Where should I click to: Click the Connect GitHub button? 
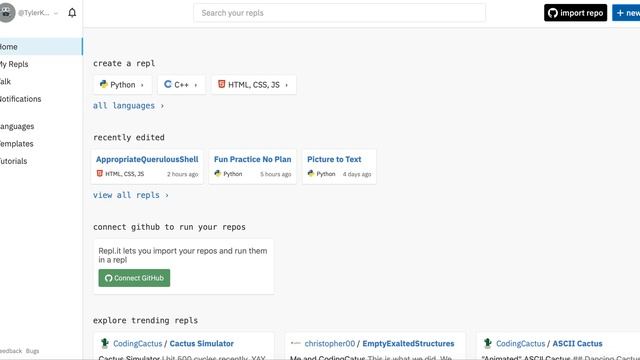[x=134, y=278]
